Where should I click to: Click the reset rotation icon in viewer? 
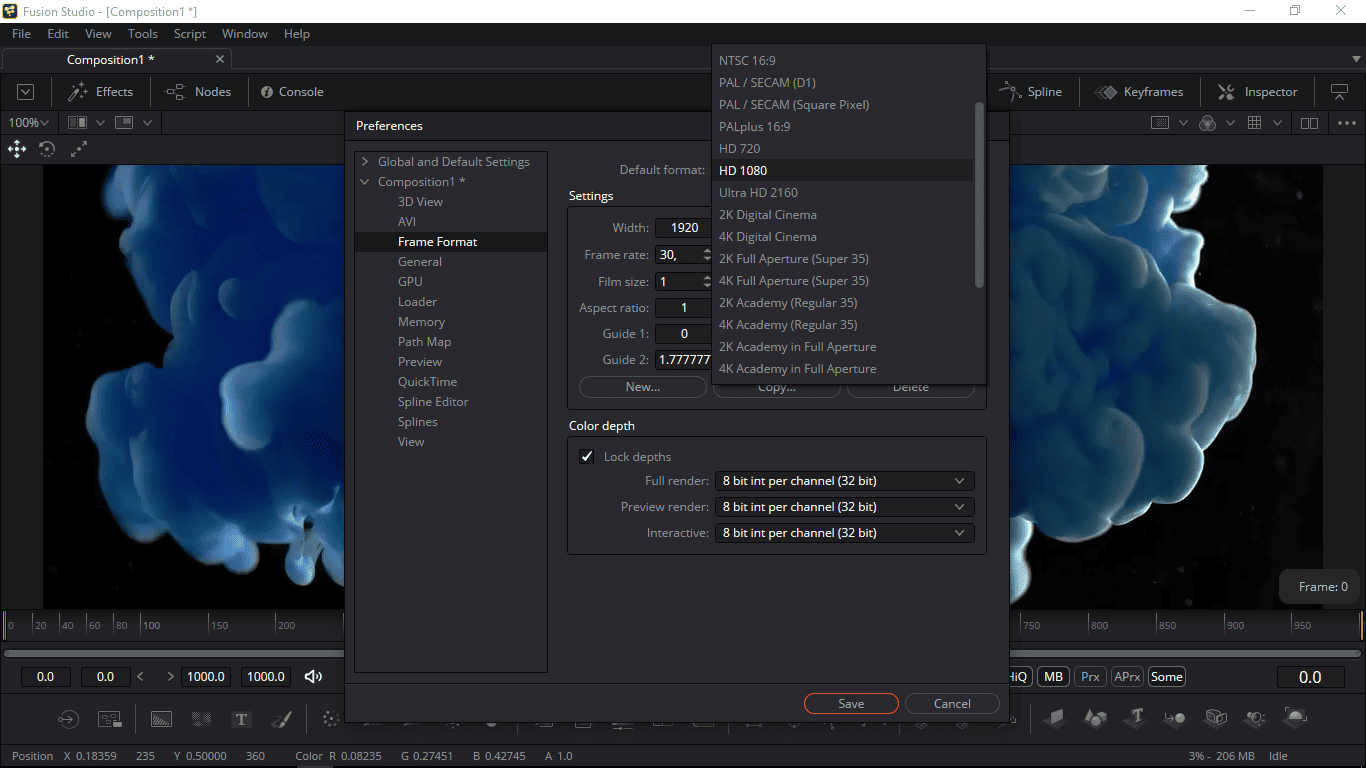47,149
